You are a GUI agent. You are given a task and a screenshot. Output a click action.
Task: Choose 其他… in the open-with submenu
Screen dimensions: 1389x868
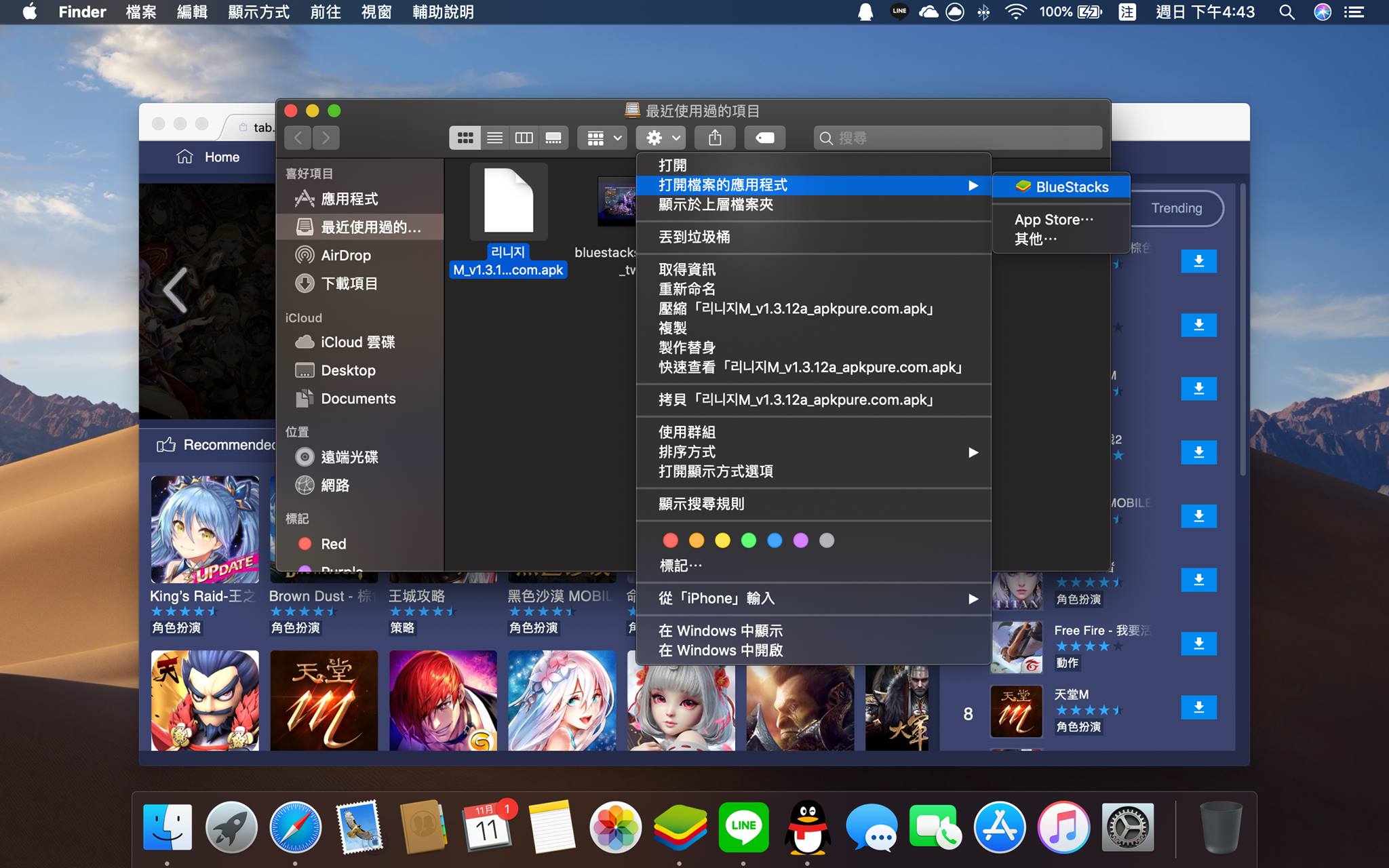1061,239
